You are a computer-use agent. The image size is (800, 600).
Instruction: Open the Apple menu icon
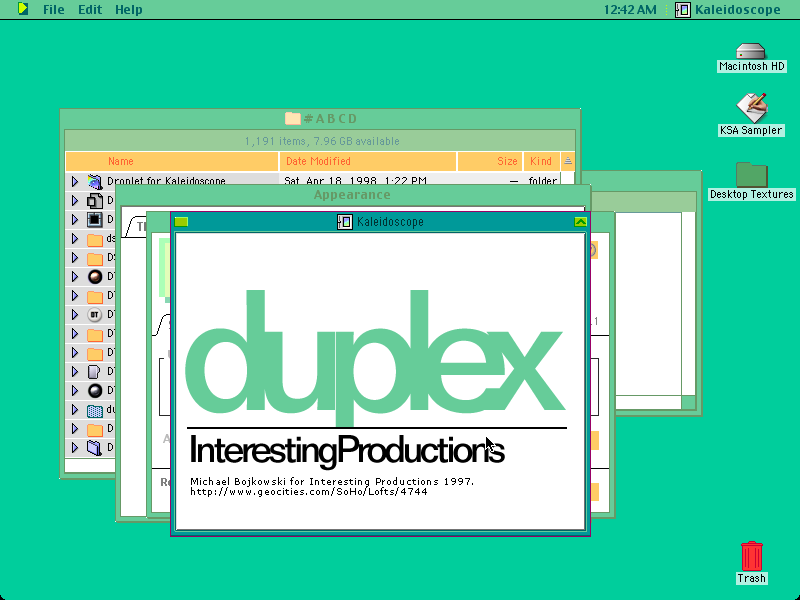coord(23,9)
